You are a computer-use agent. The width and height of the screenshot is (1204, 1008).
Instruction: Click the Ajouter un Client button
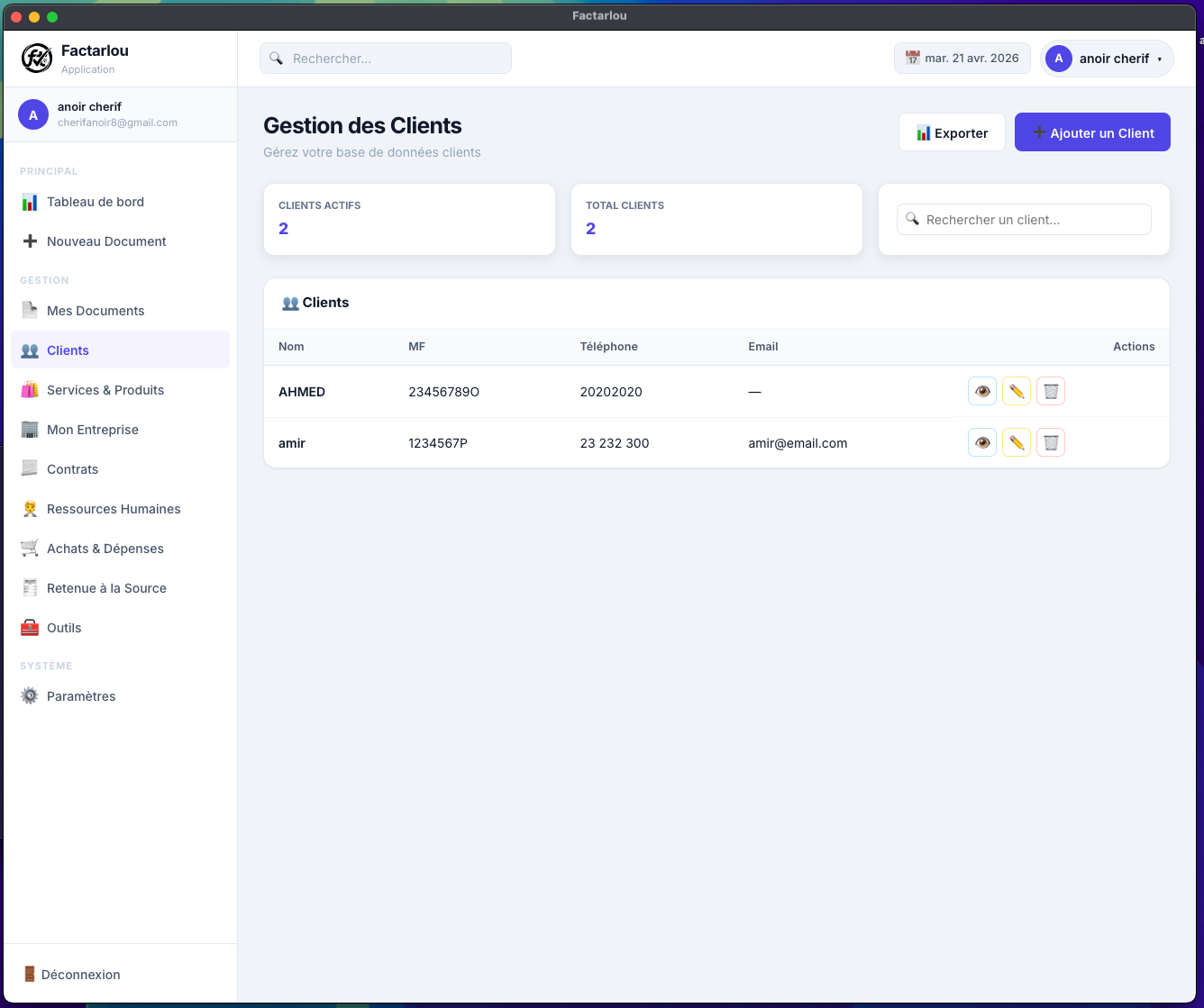(x=1092, y=132)
